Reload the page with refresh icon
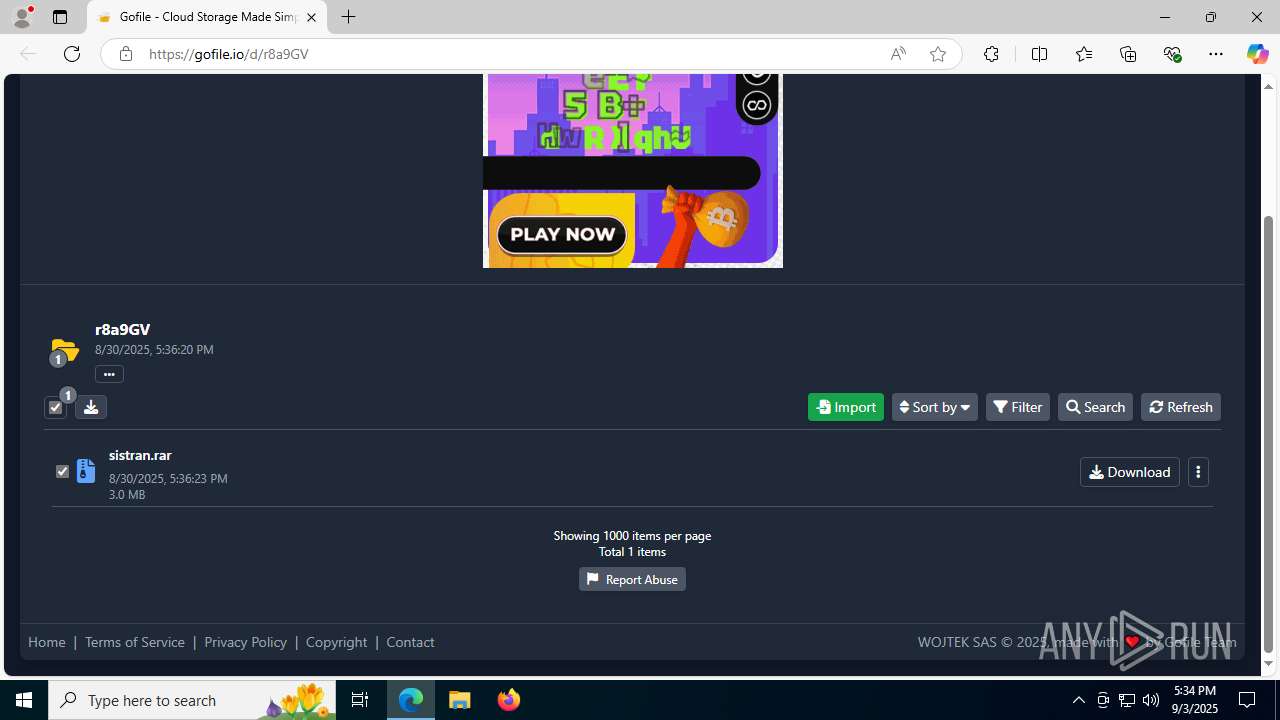Image resolution: width=1280 pixels, height=720 pixels. (x=72, y=54)
